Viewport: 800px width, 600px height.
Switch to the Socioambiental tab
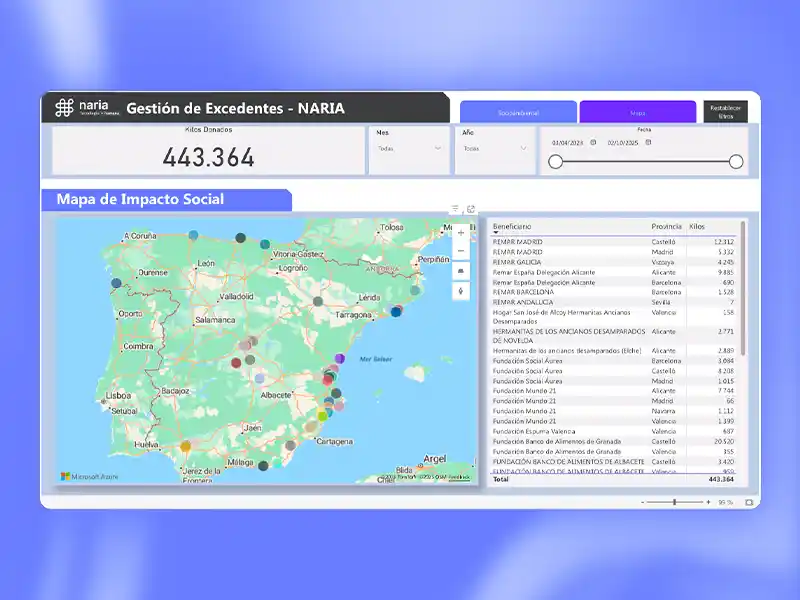tap(518, 112)
